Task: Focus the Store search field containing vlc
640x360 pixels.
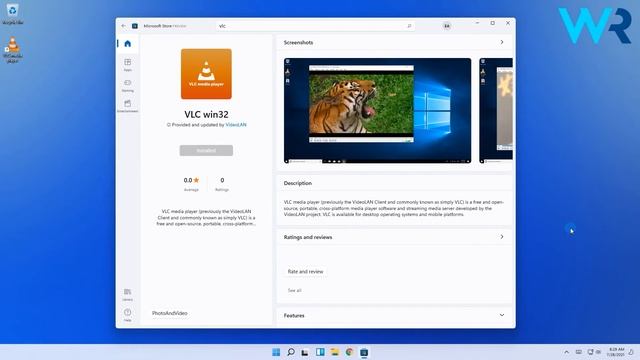Action: pyautogui.click(x=315, y=26)
